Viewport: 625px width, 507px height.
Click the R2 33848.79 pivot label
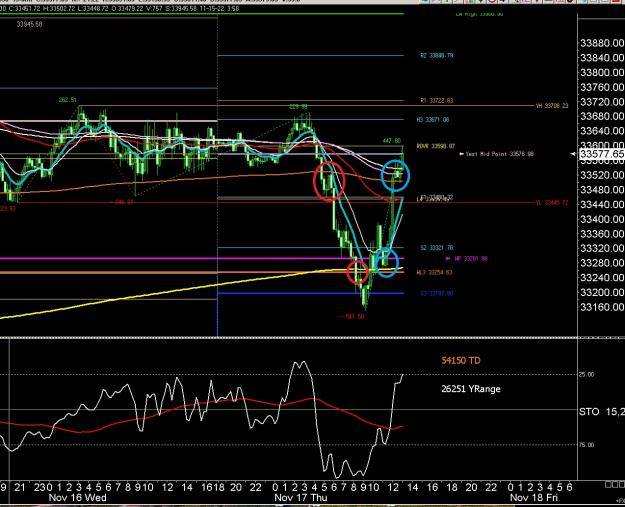(436, 55)
